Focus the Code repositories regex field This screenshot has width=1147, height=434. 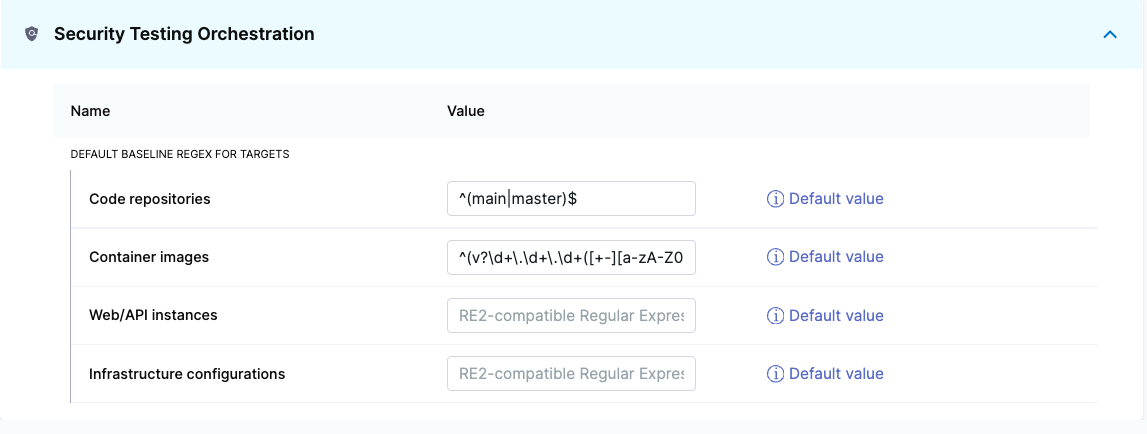[570, 199]
